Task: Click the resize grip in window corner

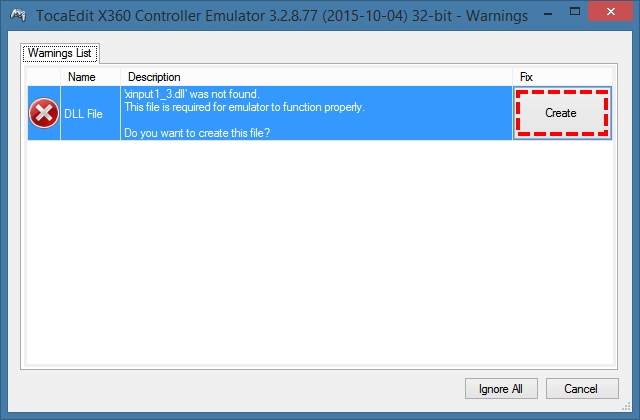Action: 626,407
